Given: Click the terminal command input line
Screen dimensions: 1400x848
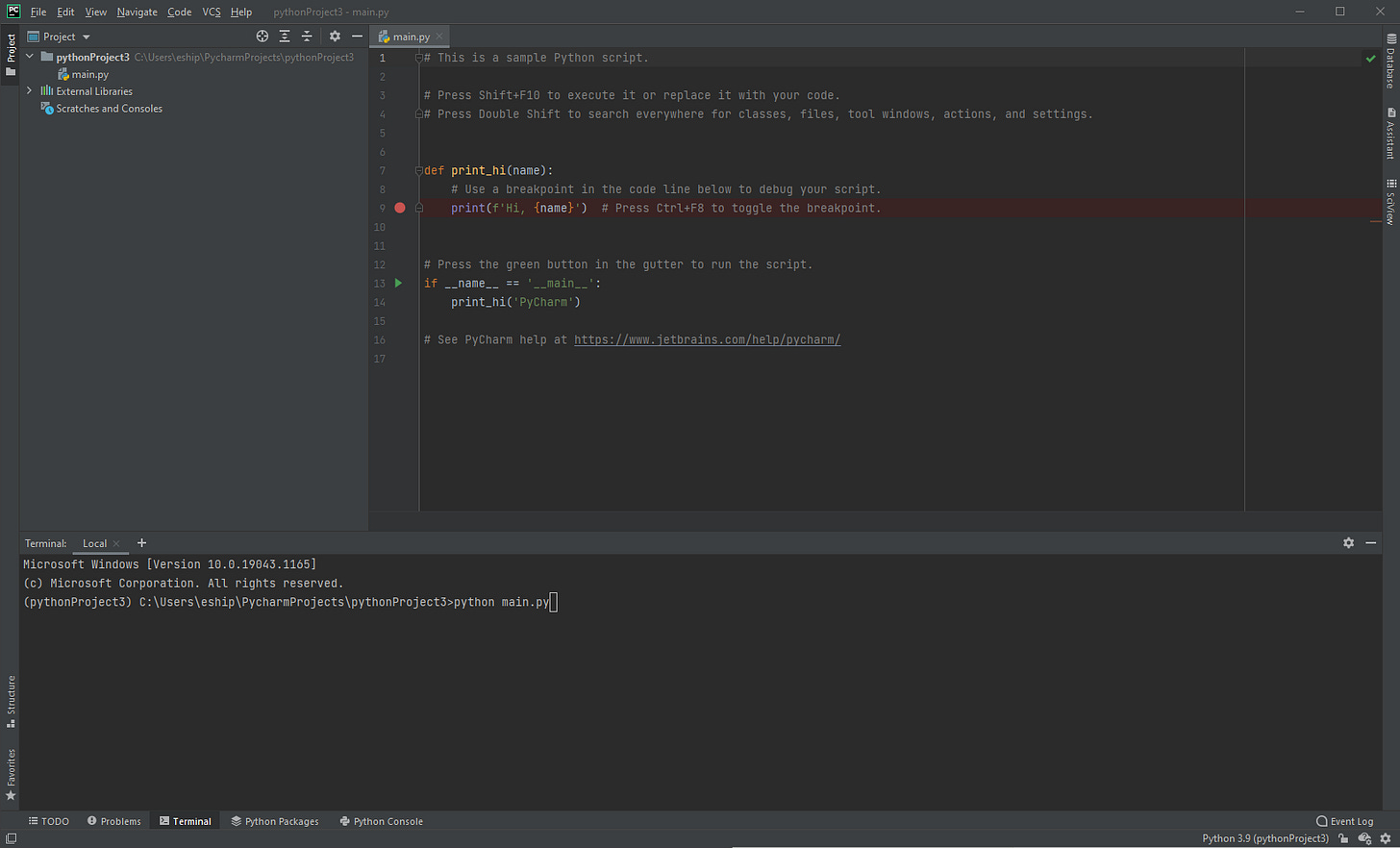Looking at the screenshot, I should 289,602.
